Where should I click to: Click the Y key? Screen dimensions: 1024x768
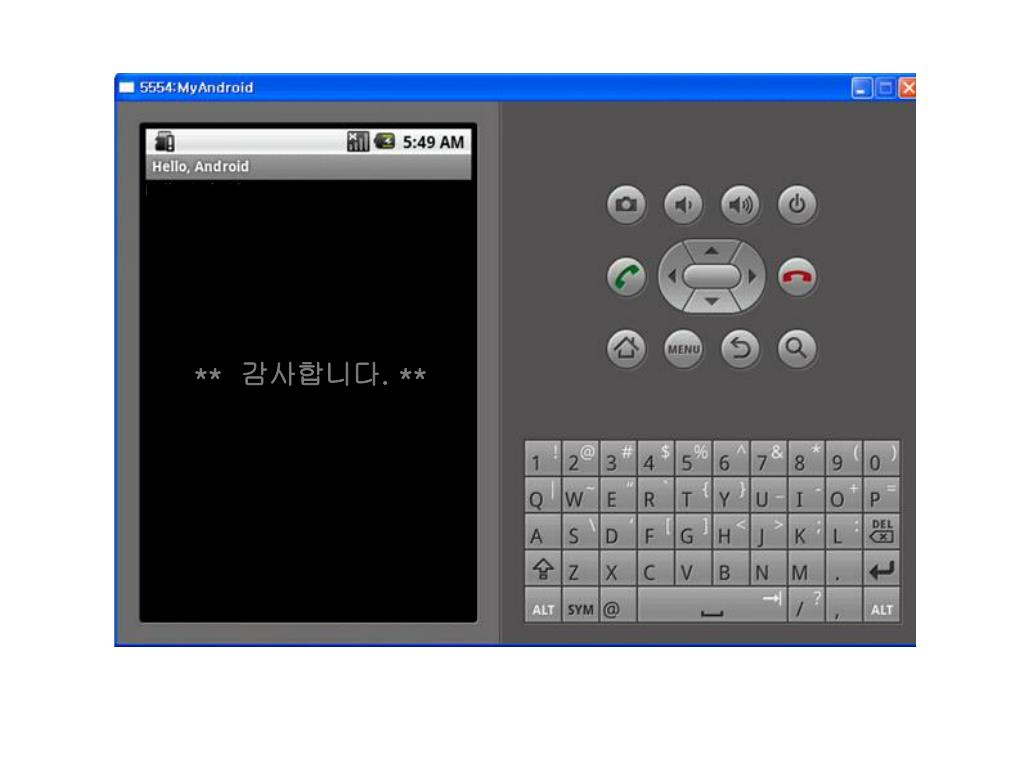coord(731,494)
